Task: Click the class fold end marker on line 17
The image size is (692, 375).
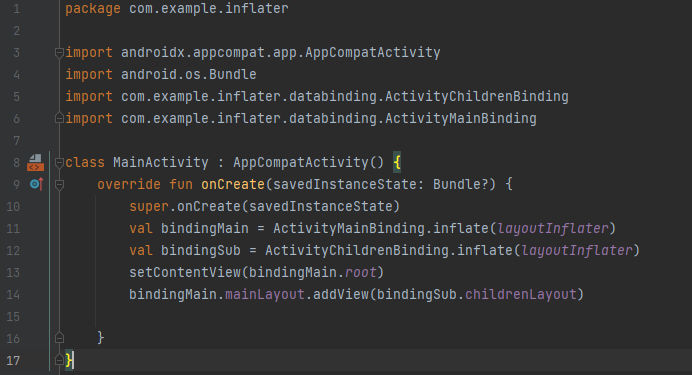Action: [59, 360]
